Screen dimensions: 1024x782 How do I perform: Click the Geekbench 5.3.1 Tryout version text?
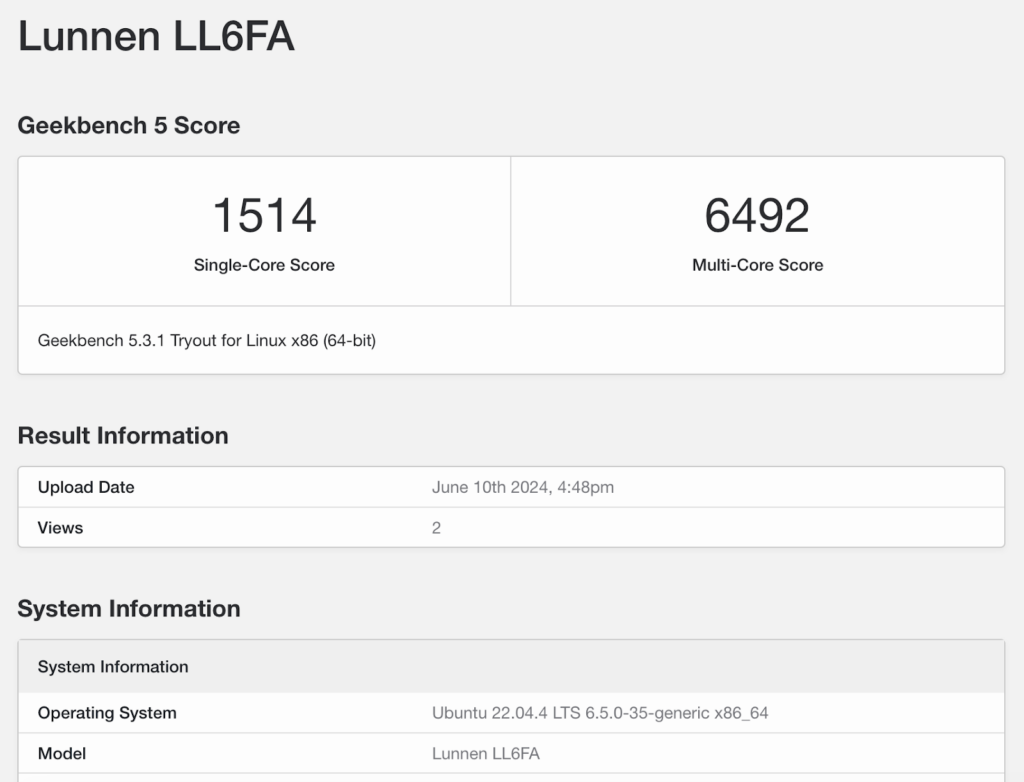[206, 340]
